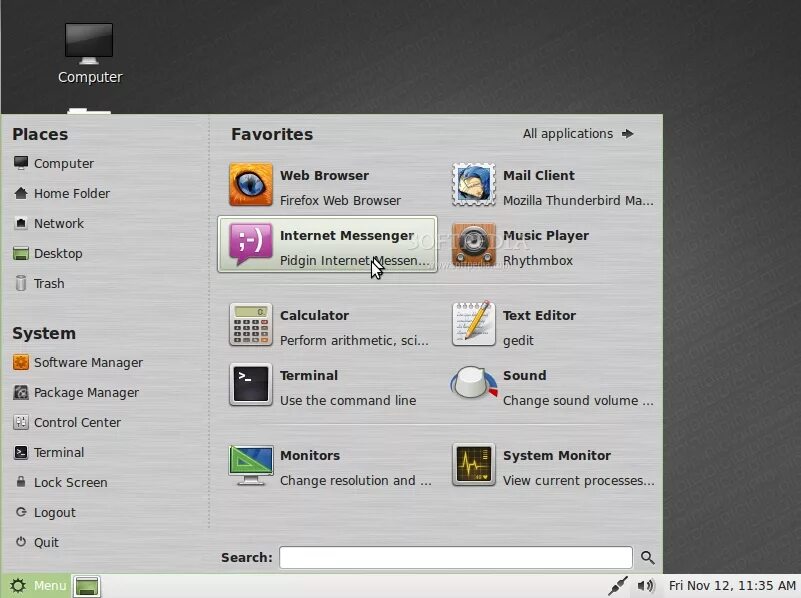
Task: Click the network icon in system tray
Action: (x=618, y=585)
